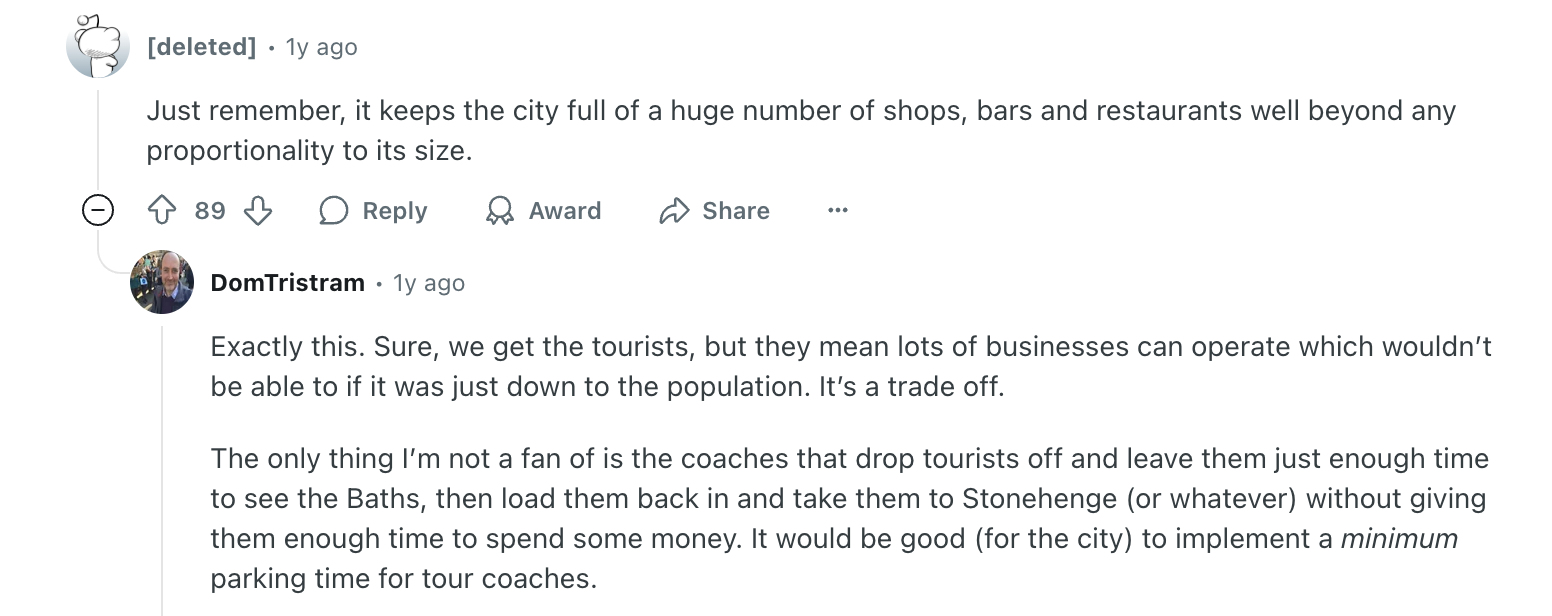Visit the DomTristram username link
This screenshot has height=616, width=1552.
(x=287, y=283)
